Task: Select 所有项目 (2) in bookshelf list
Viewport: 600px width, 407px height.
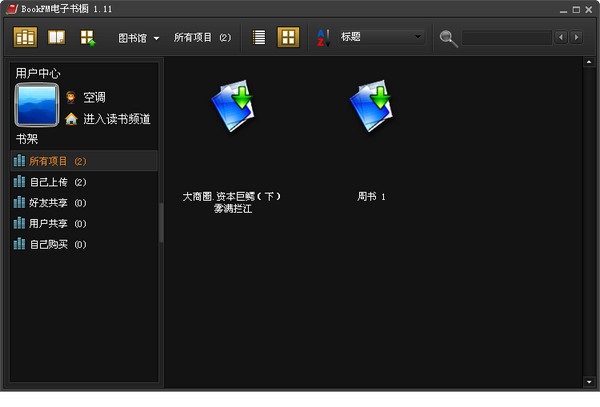Action: click(84, 161)
